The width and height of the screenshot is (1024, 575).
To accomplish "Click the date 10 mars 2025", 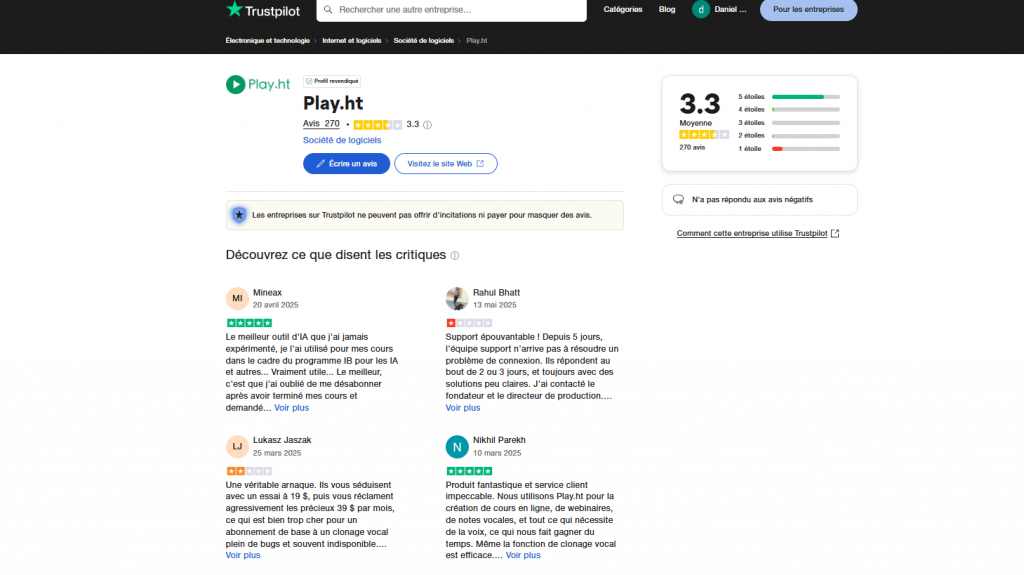I will (497, 453).
